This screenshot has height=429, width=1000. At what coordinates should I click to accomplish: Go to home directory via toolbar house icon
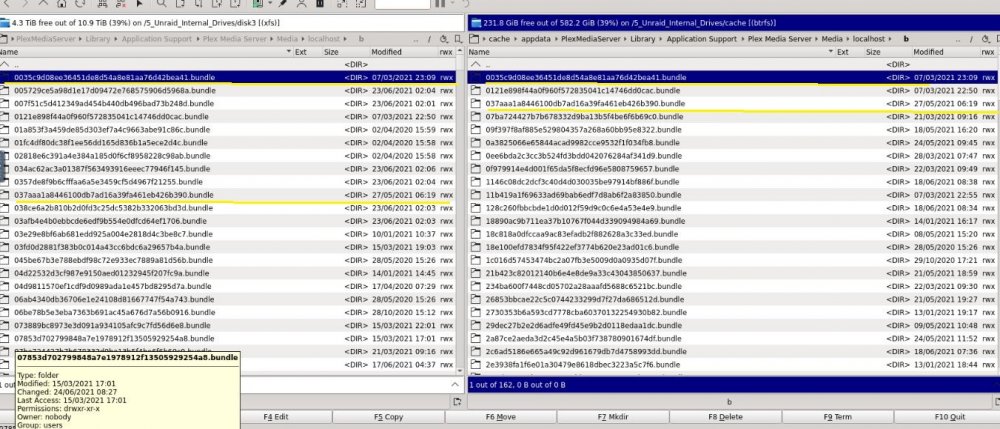61,3
